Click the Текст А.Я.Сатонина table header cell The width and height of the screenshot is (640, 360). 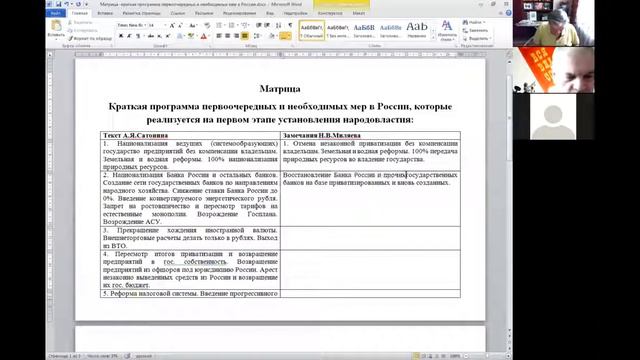(x=190, y=135)
